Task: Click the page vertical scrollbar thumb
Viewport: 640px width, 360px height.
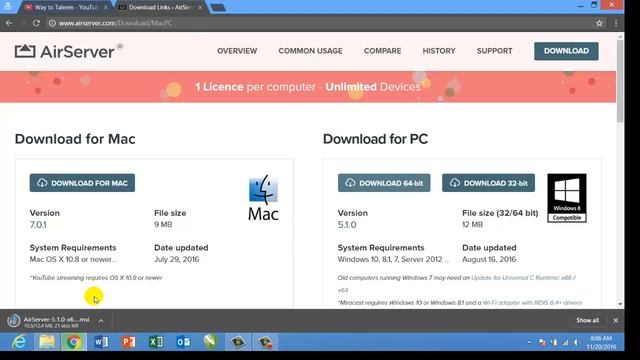Action: (x=620, y=81)
